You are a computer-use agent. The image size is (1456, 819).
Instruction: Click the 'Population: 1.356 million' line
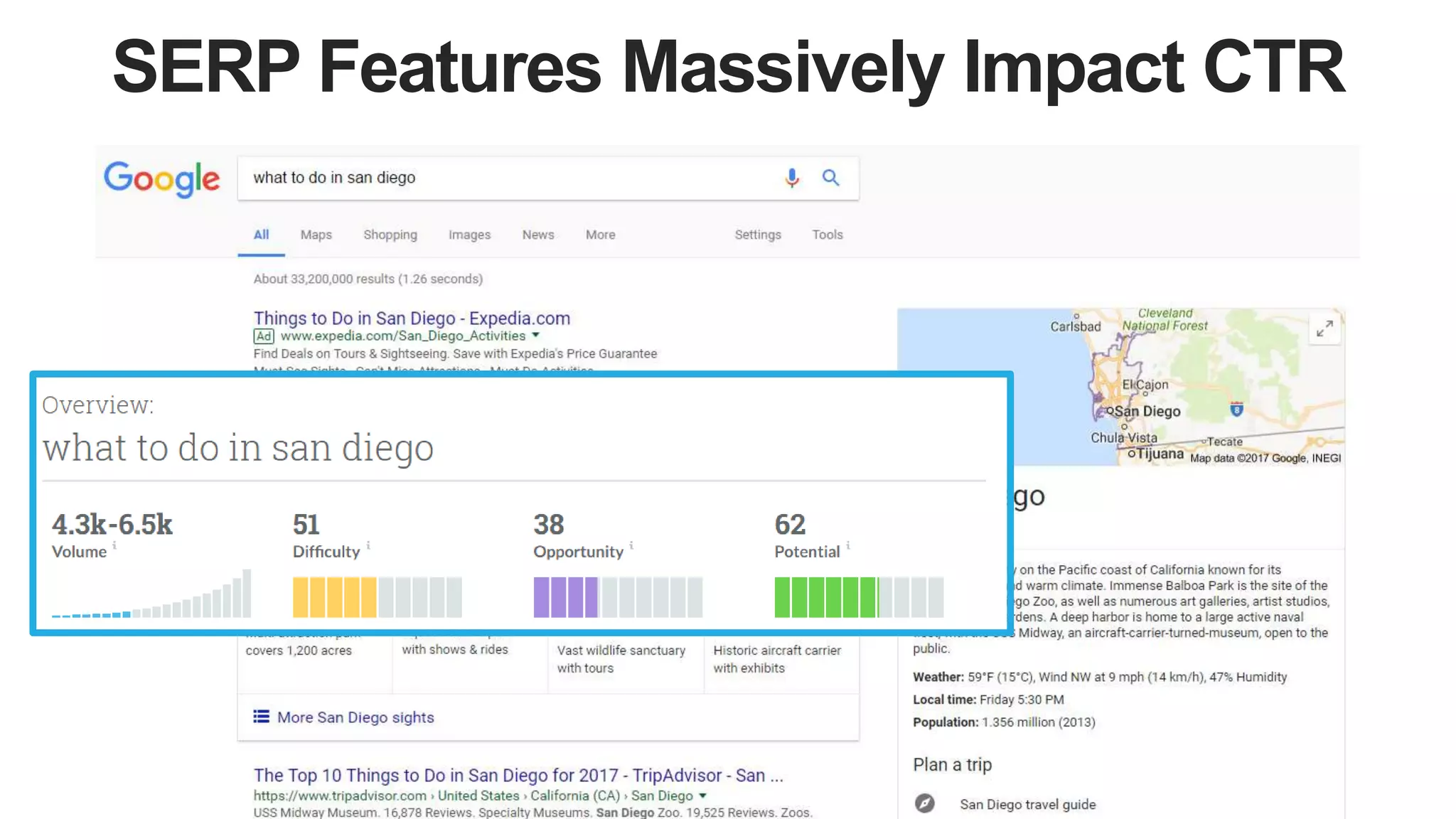tap(1004, 722)
